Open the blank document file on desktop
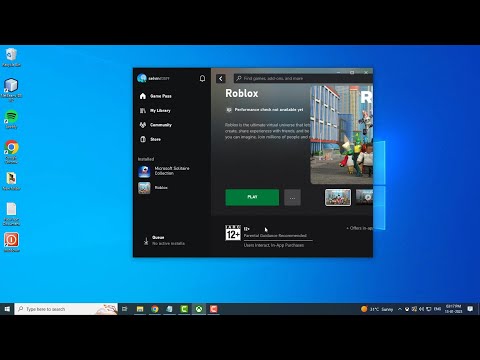The height and width of the screenshot is (360, 480). click(11, 214)
